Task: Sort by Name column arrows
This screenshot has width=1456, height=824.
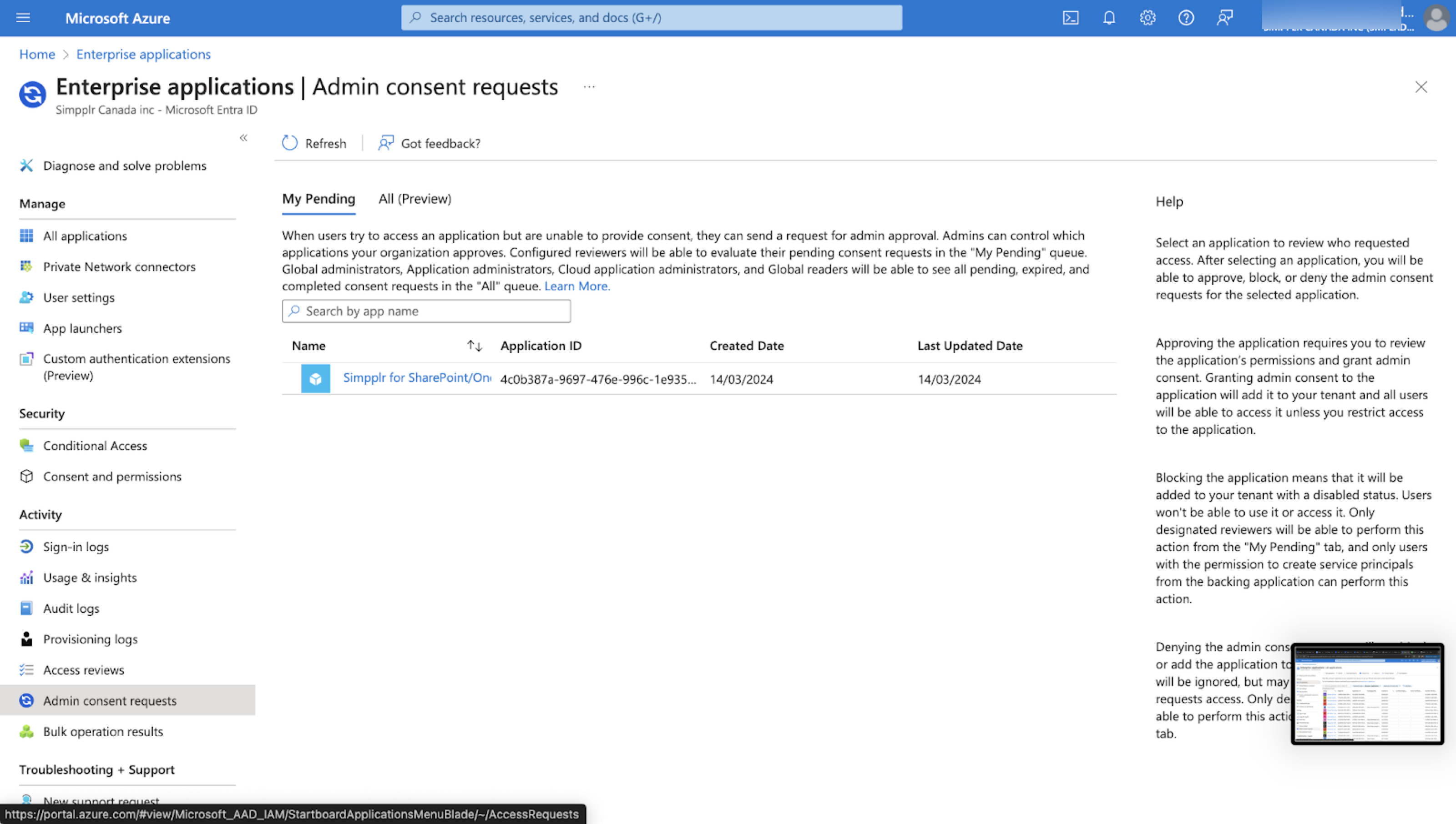Action: (474, 346)
